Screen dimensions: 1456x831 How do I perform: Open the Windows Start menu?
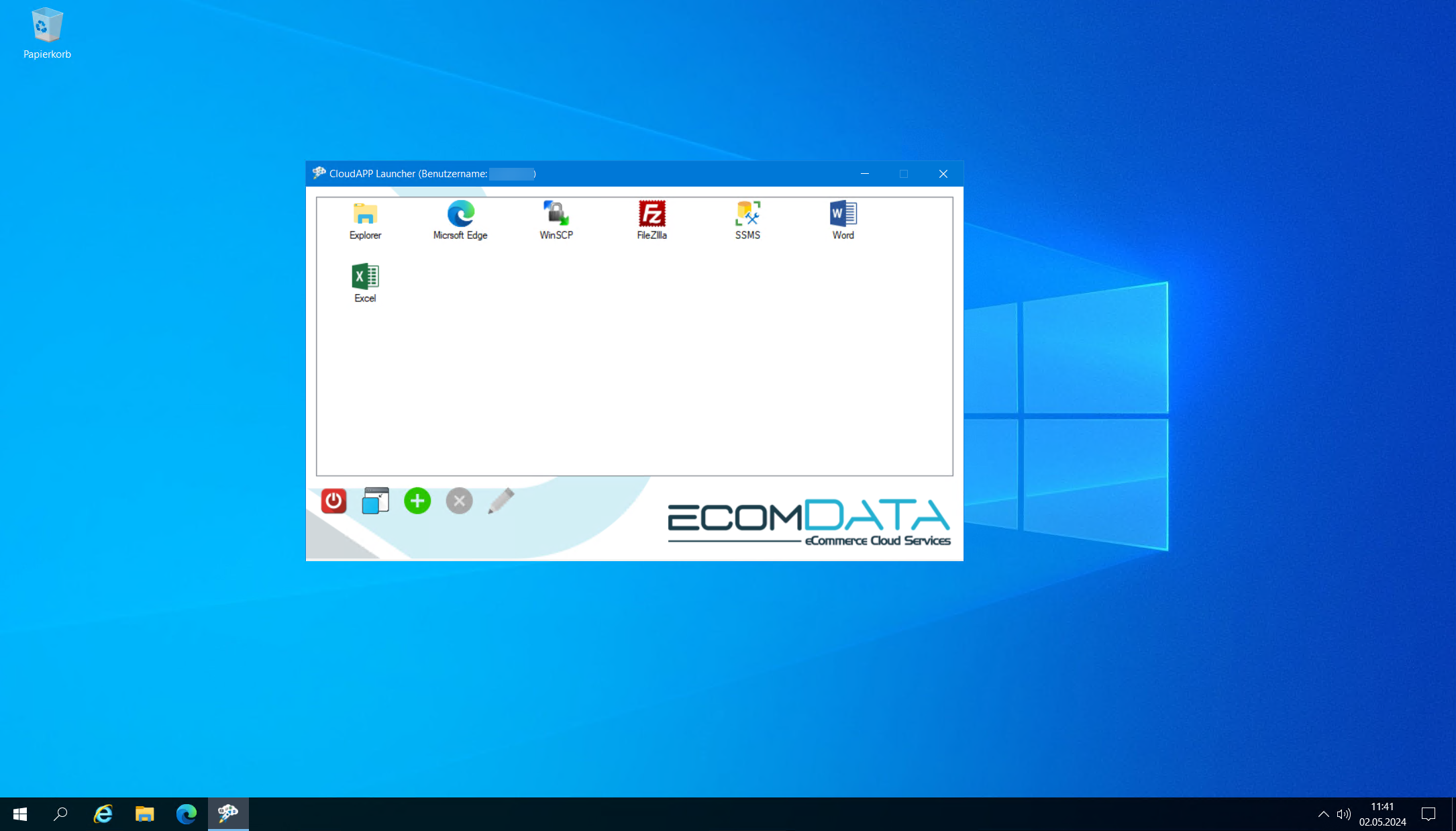pos(20,814)
